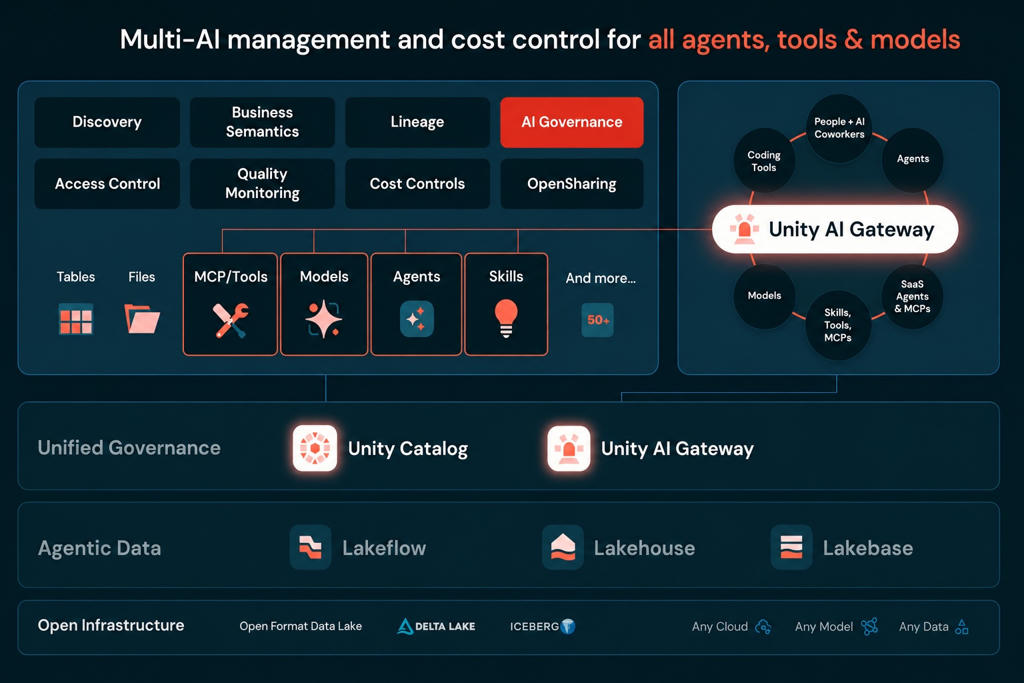Select the Discovery box
1024x683 pixels.
(x=107, y=122)
